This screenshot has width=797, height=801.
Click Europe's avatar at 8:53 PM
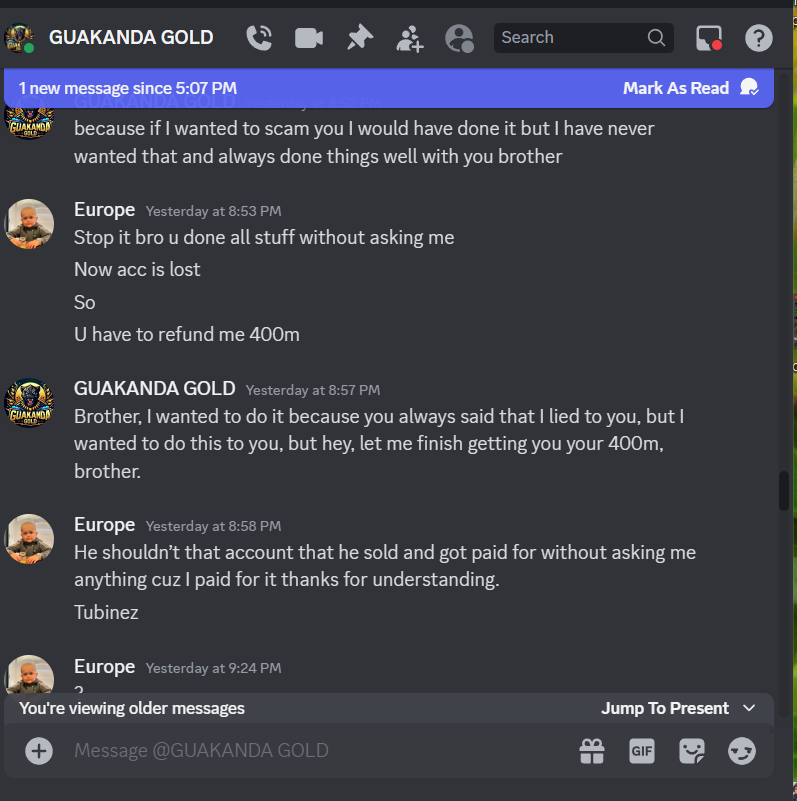29,224
